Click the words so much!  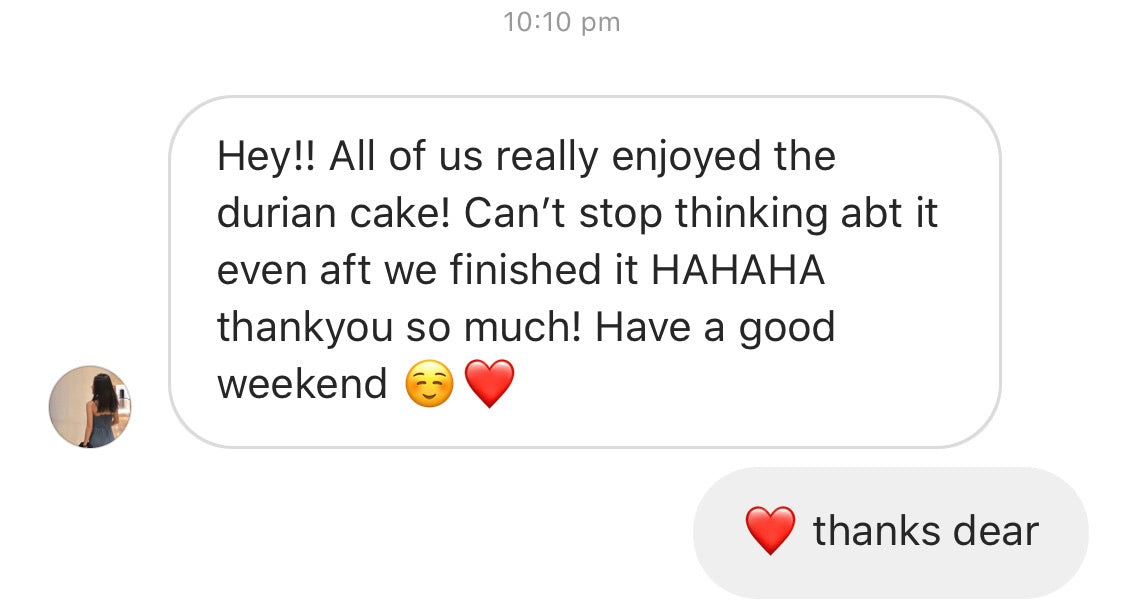[494, 327]
